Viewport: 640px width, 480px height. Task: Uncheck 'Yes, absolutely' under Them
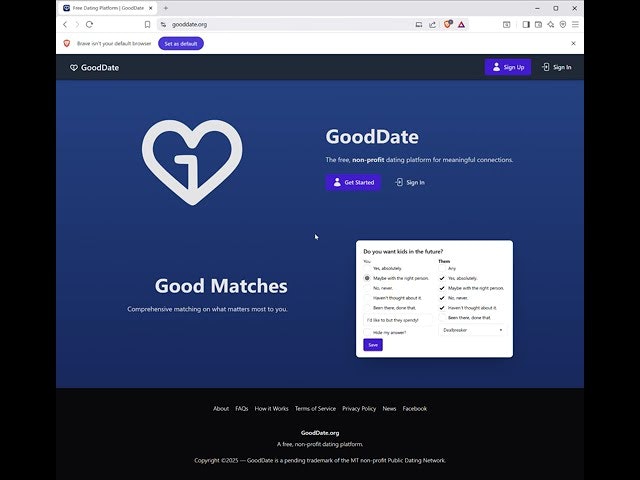[x=442, y=278]
